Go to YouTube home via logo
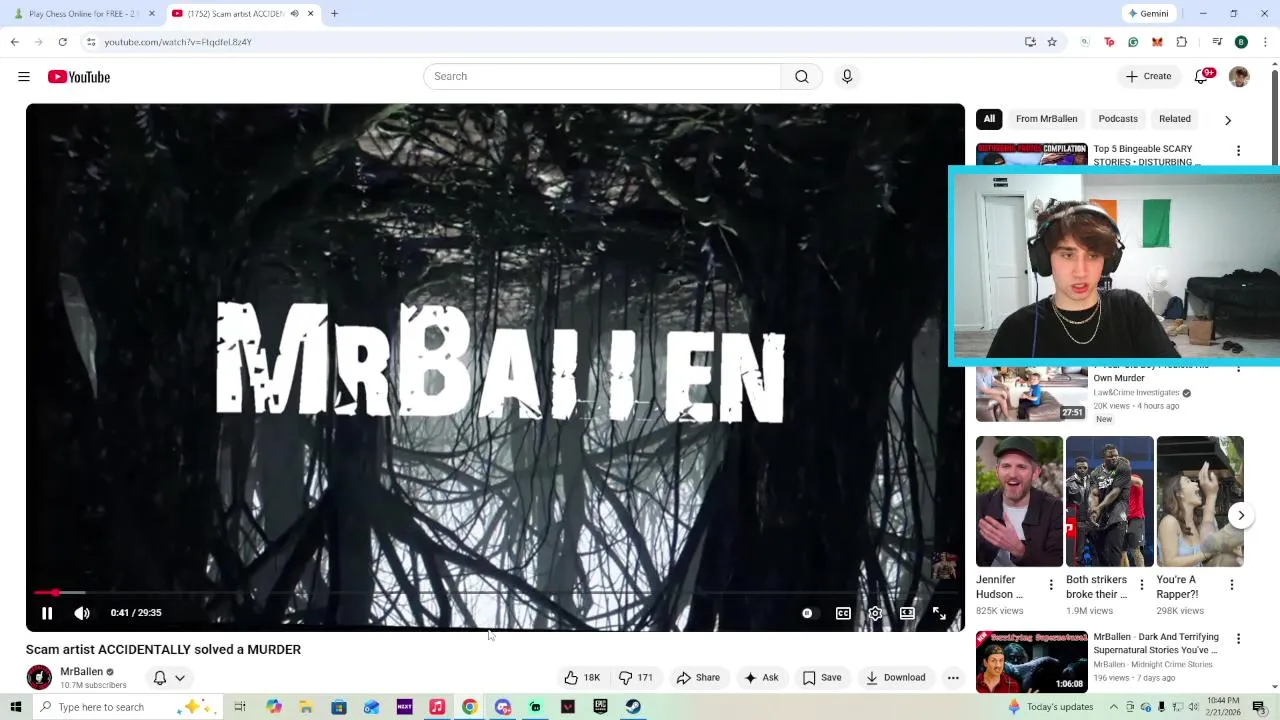 (x=78, y=77)
